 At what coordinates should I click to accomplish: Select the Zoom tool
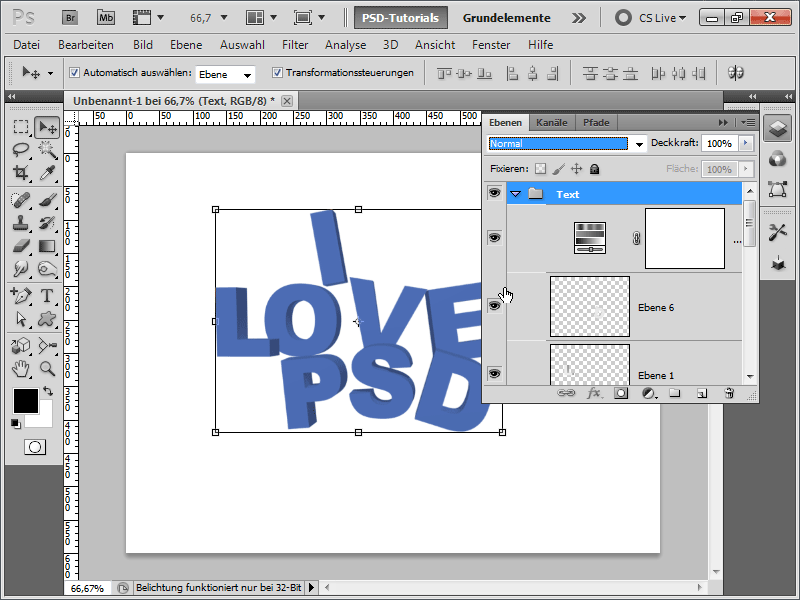(x=47, y=368)
